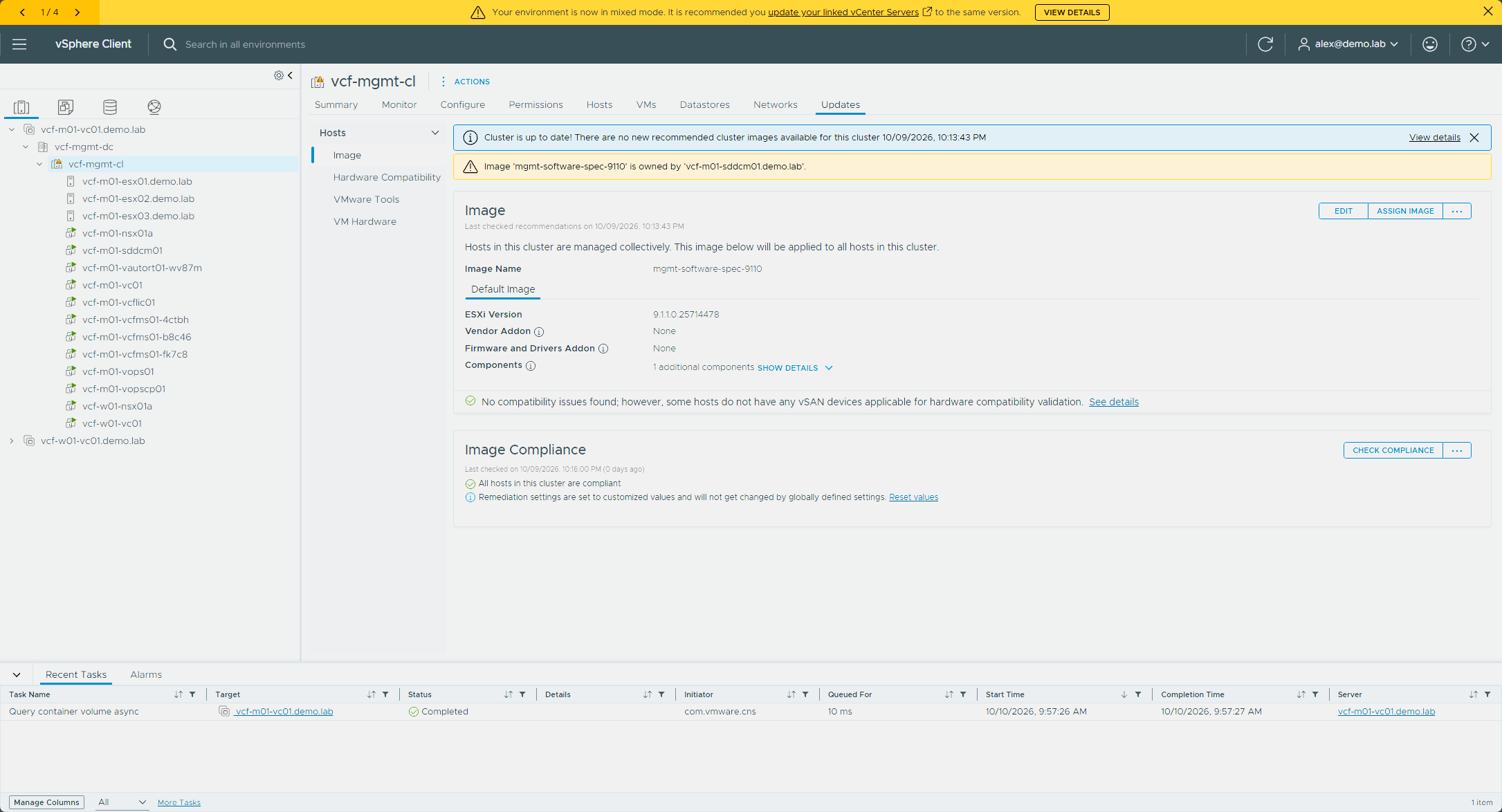1502x812 pixels.
Task: Collapse the vcf-m01-vc01.demo.lab tree node
Action: [x=12, y=129]
